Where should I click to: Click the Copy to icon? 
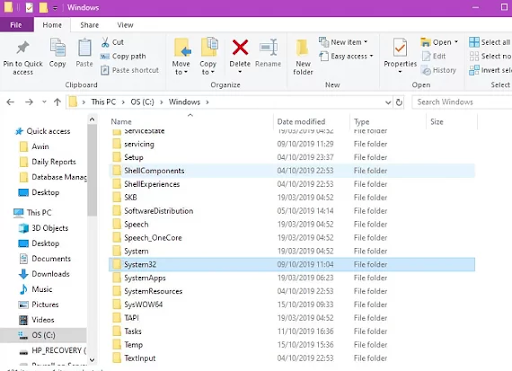209,47
